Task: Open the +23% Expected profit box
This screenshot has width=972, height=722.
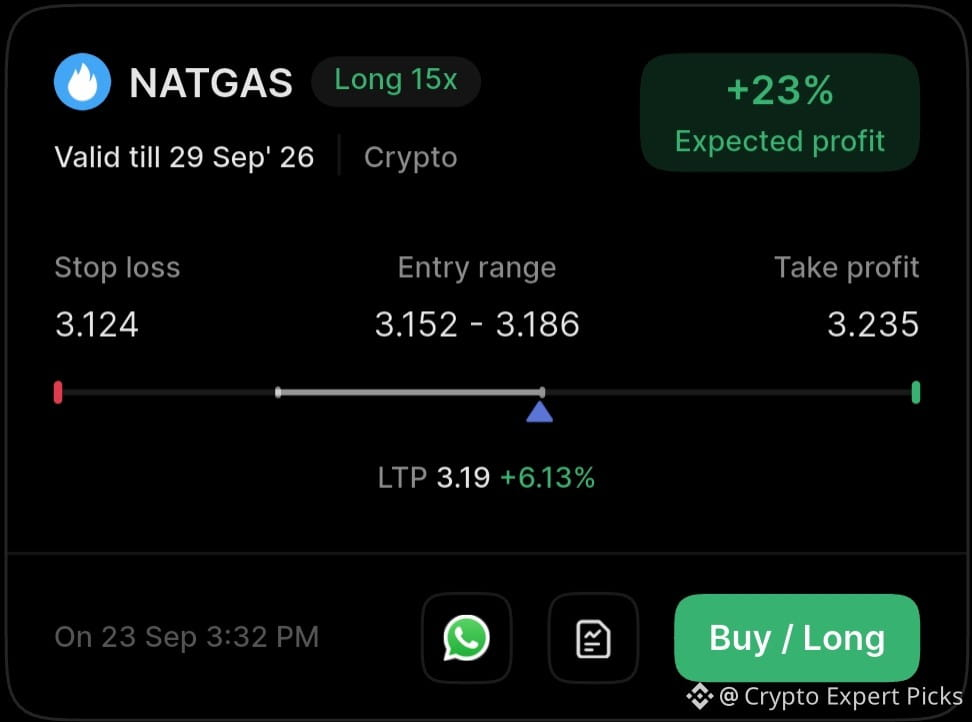Action: 780,112
